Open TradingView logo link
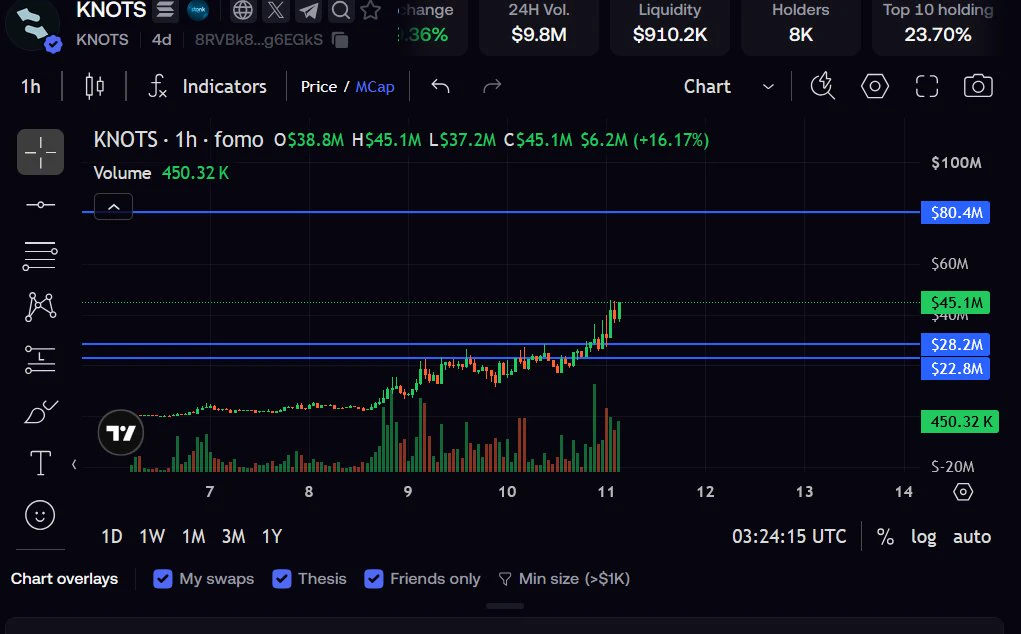Image resolution: width=1021 pixels, height=634 pixels. click(120, 432)
